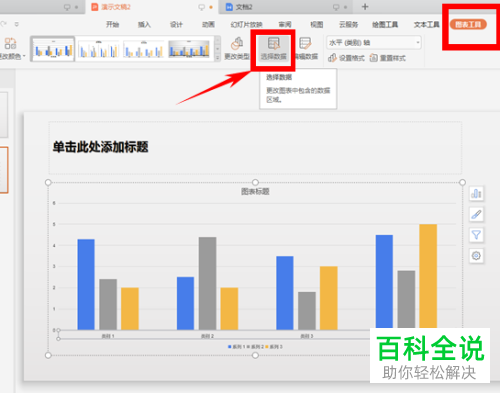Click the 更改类型 (Change Type) button
500x393 pixels.
[237, 49]
